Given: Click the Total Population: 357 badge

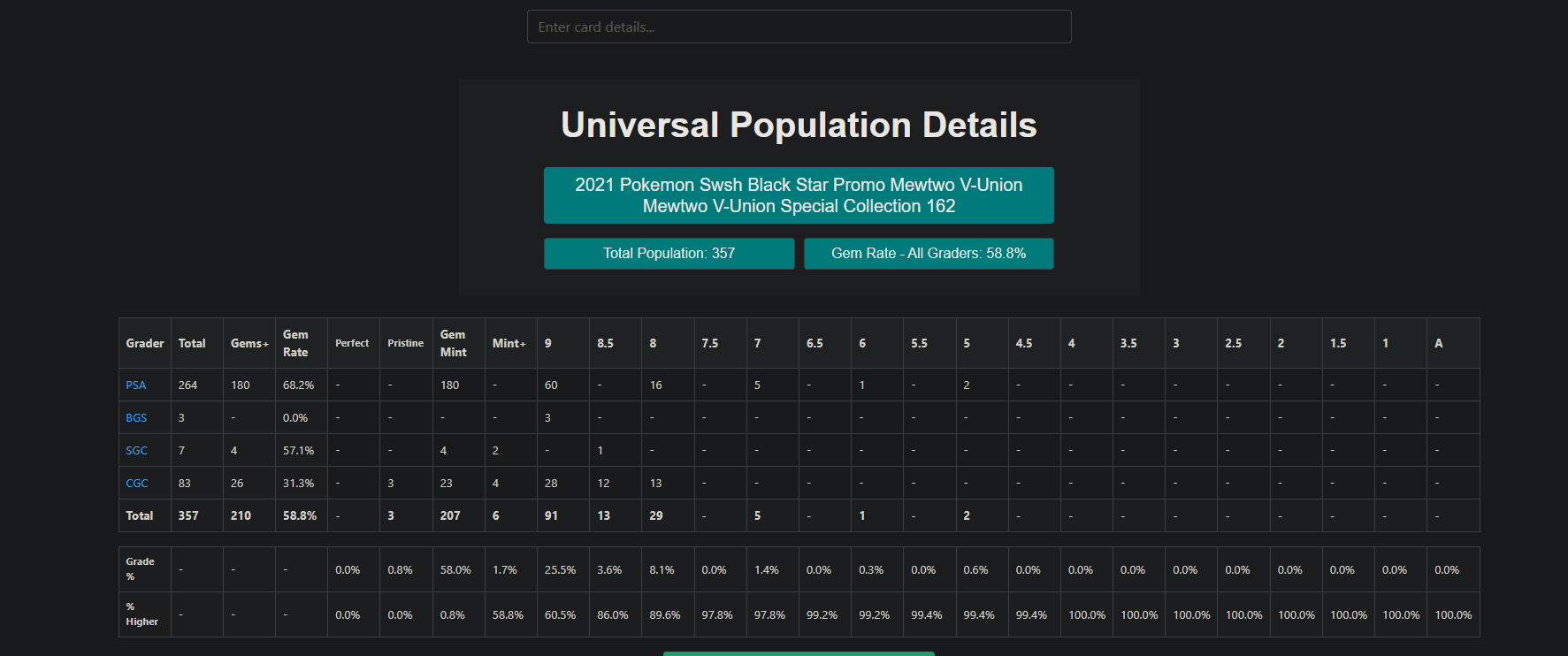Looking at the screenshot, I should [669, 254].
